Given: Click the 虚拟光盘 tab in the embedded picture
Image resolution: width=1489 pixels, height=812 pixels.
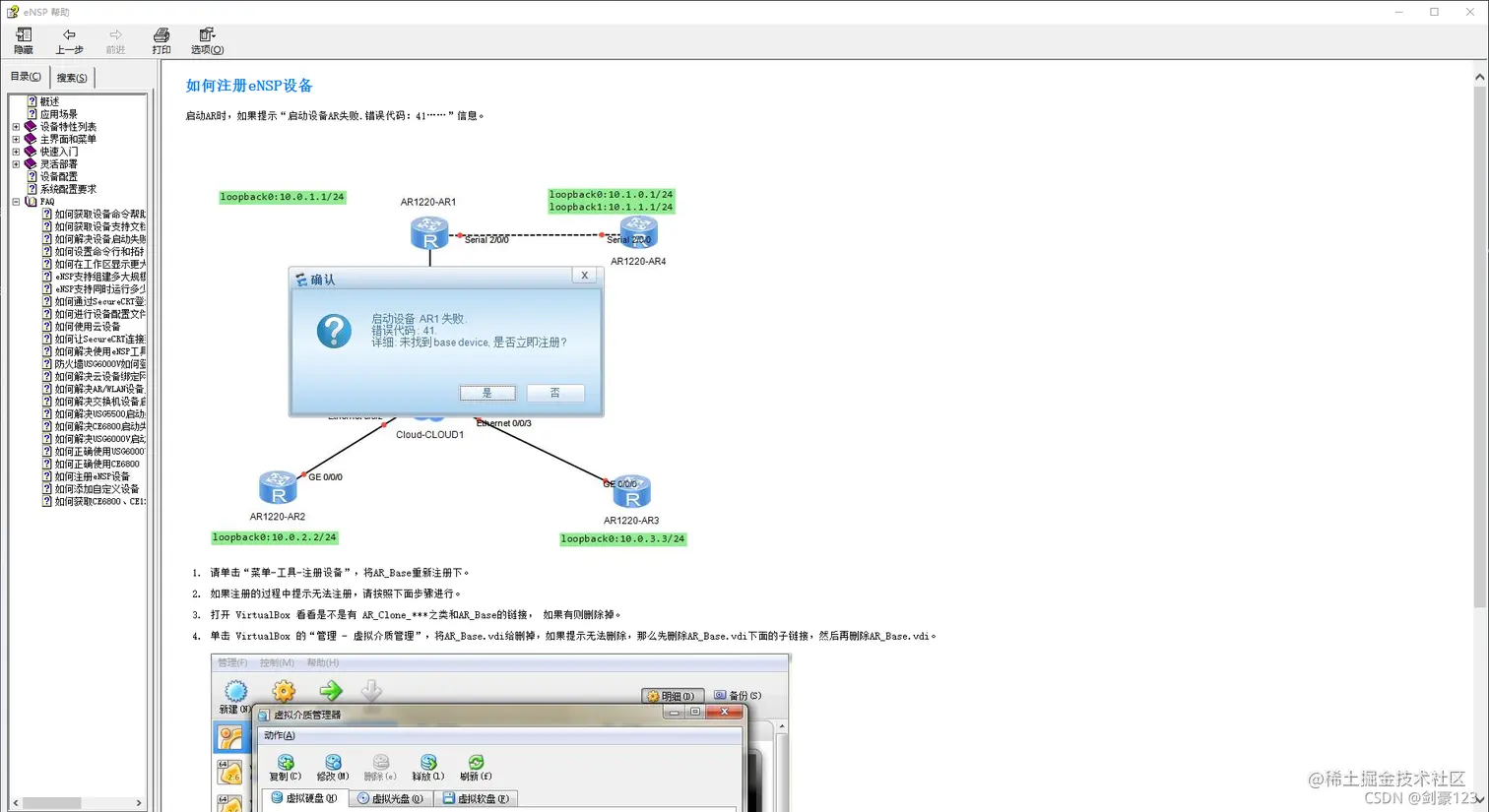Looking at the screenshot, I should pyautogui.click(x=391, y=798).
